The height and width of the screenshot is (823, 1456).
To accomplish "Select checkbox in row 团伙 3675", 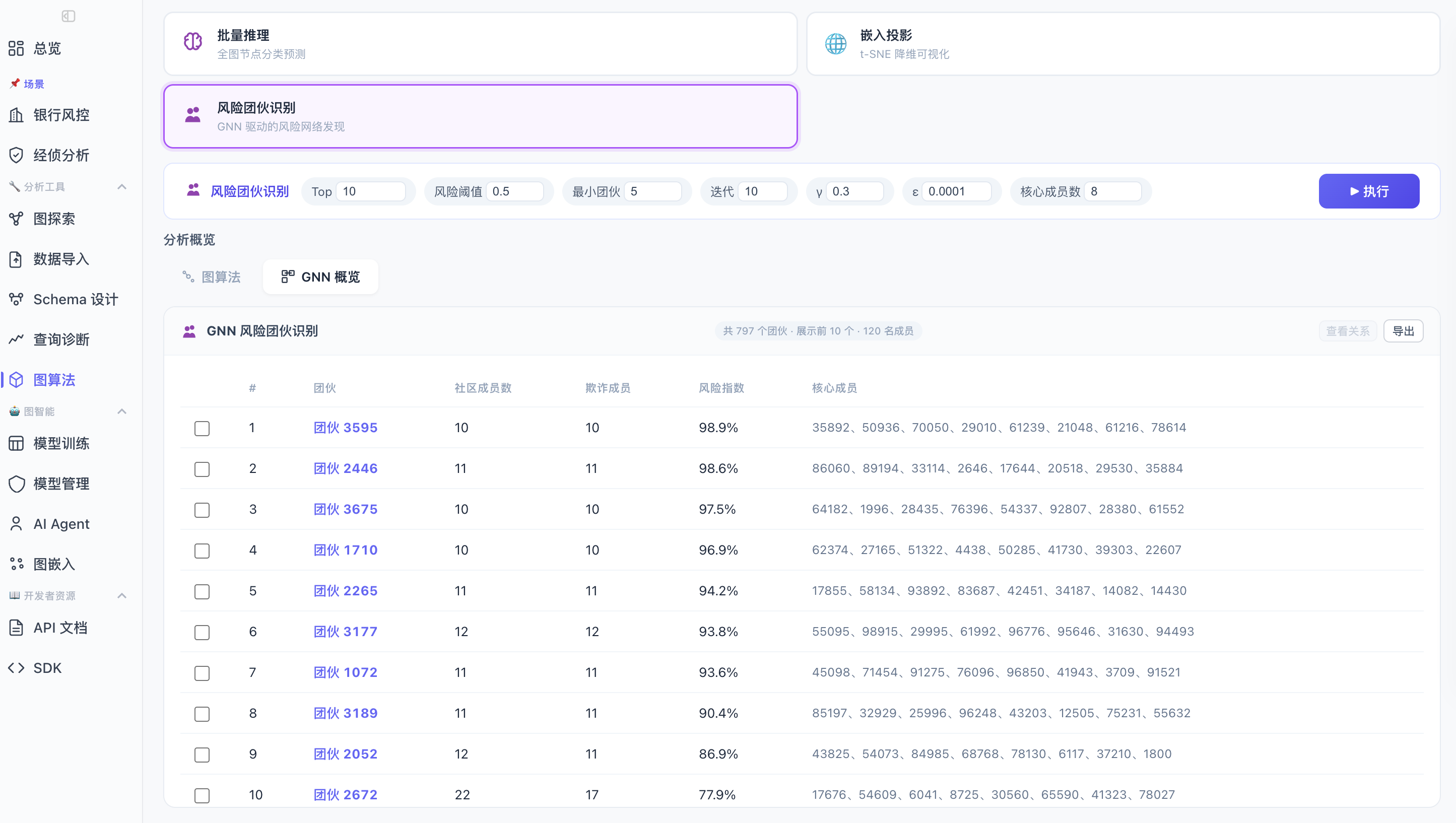I will pos(202,509).
